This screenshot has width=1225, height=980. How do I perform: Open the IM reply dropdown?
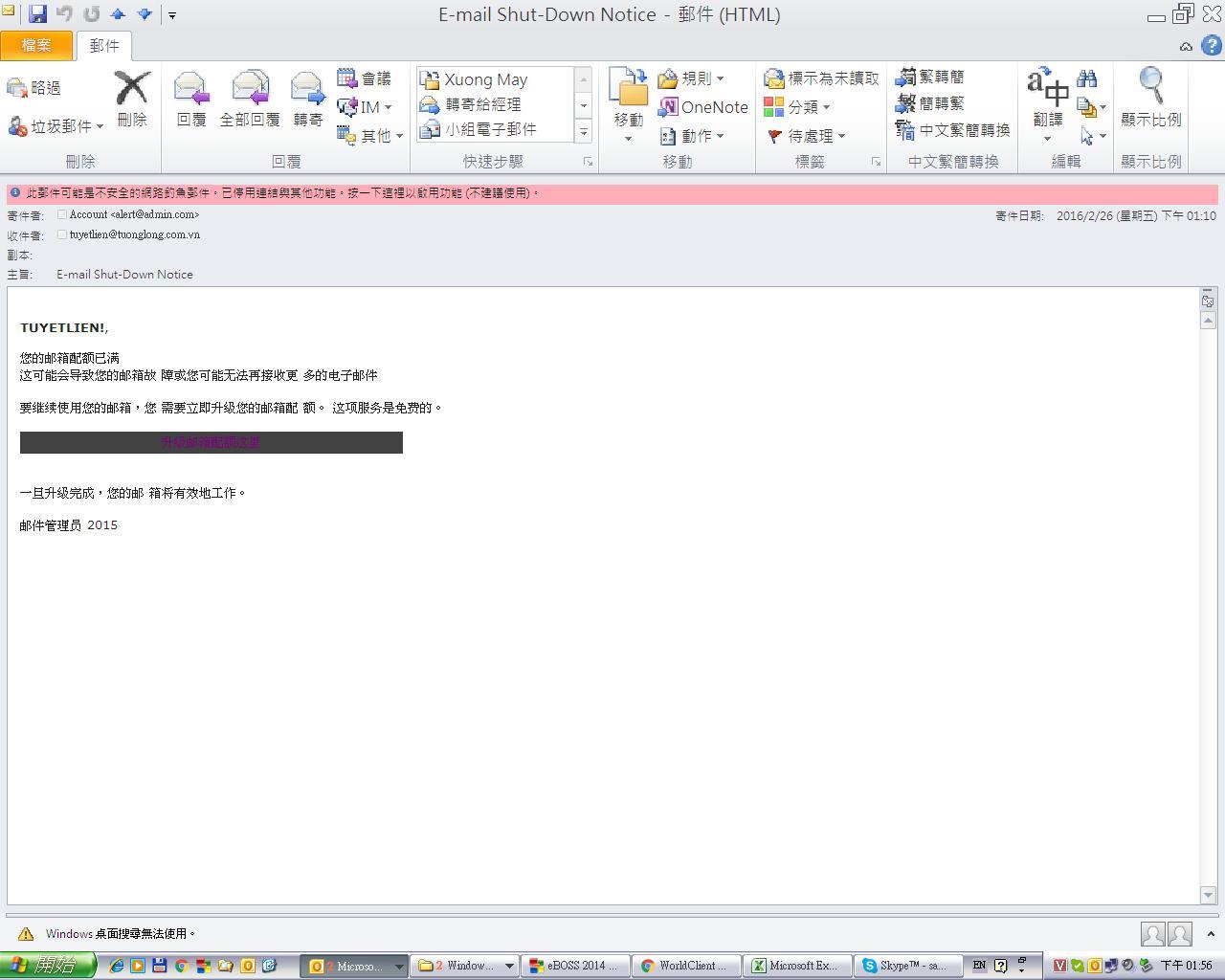tap(365, 107)
